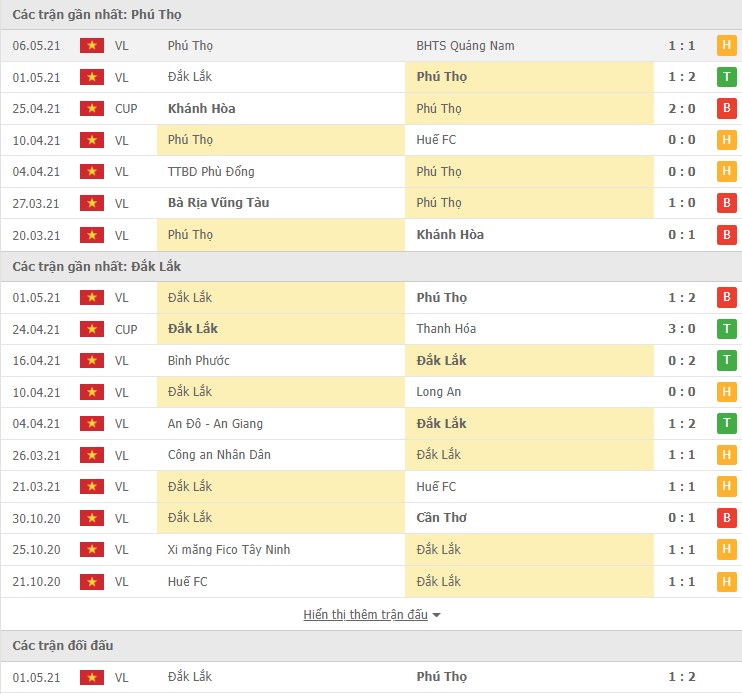Viewport: 742px width, 694px height.
Task: Click the red B badge on the 25.04.21 row
Action: [x=726, y=109]
